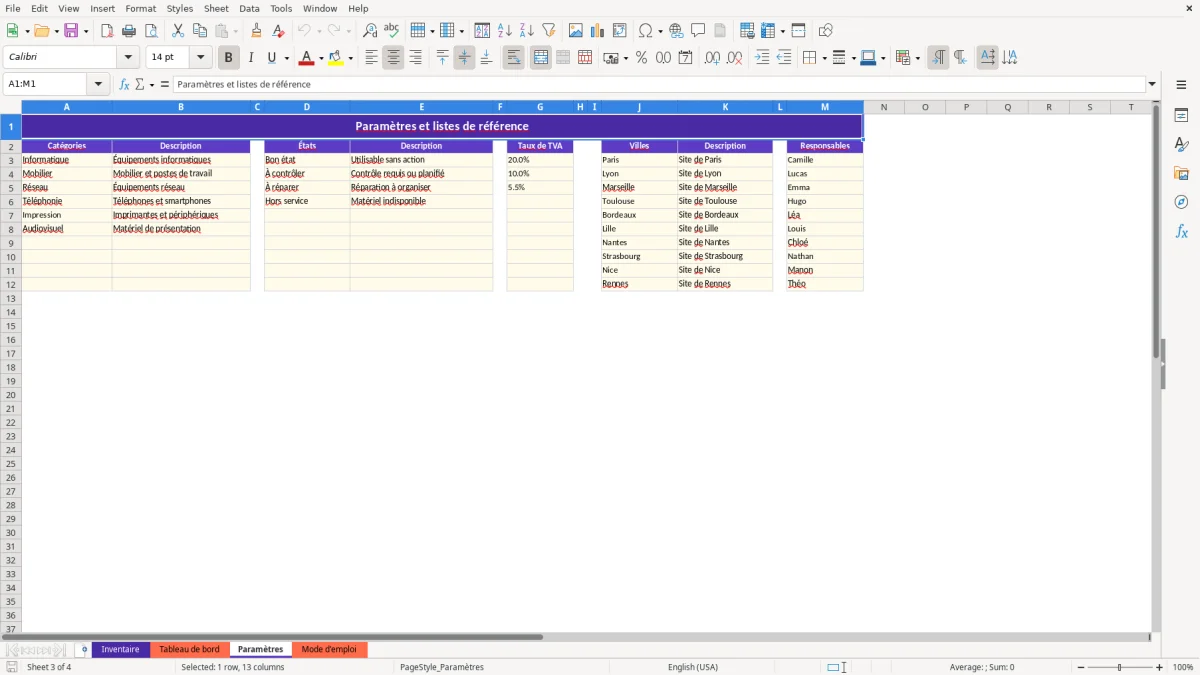Open sidebar Gallery icon
The width and height of the screenshot is (1200, 675).
point(1181,174)
